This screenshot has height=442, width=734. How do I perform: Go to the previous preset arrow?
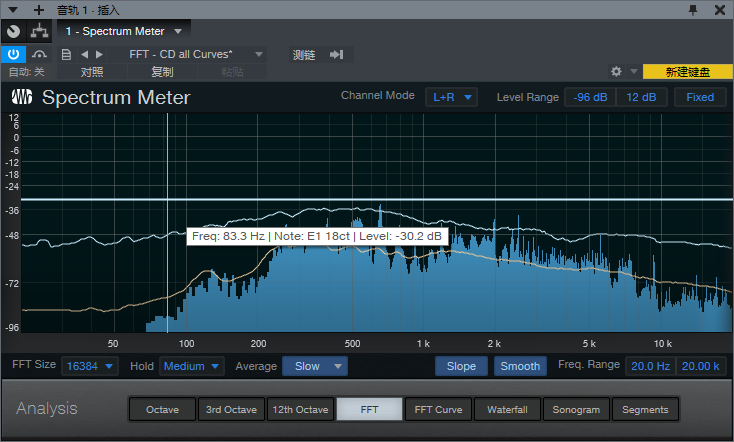[x=85, y=54]
